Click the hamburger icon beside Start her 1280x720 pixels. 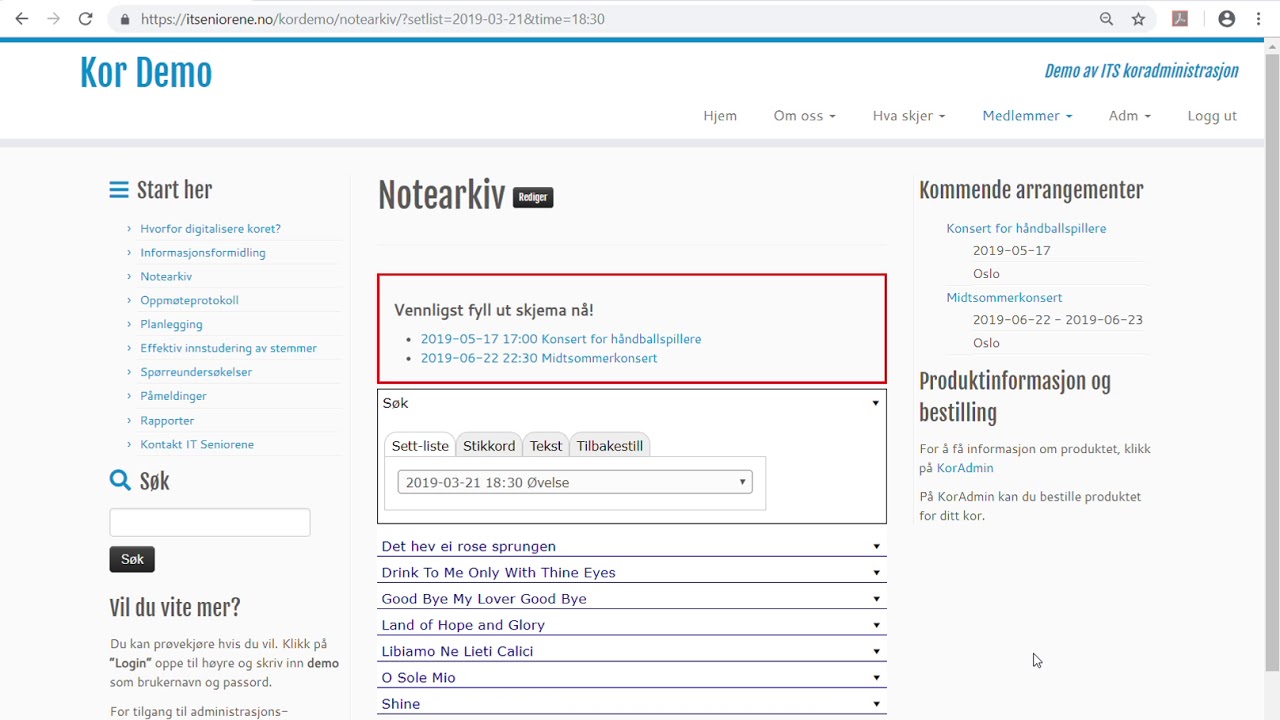[x=119, y=190]
